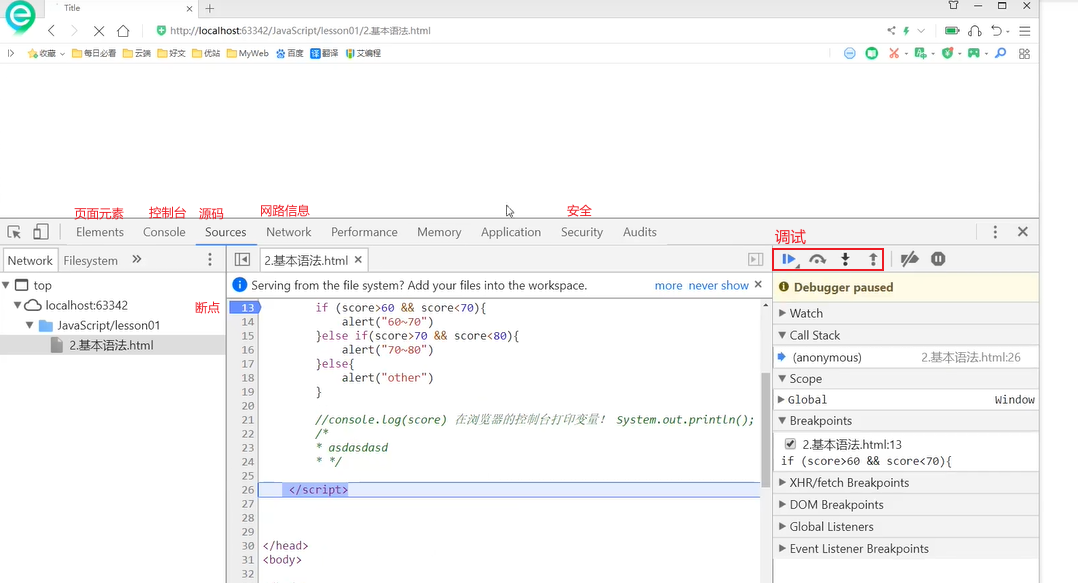
Task: Step into next function call
Action: (x=845, y=259)
